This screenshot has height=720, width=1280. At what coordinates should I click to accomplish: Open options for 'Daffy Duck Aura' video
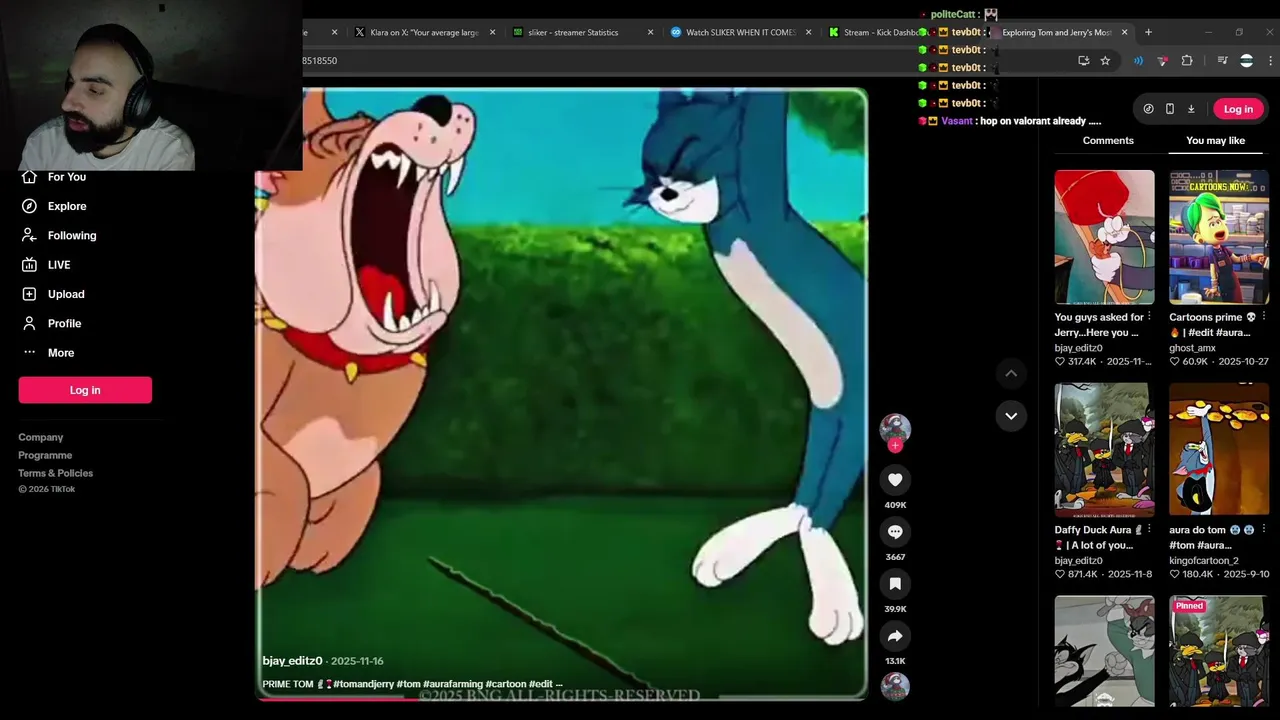click(1149, 530)
